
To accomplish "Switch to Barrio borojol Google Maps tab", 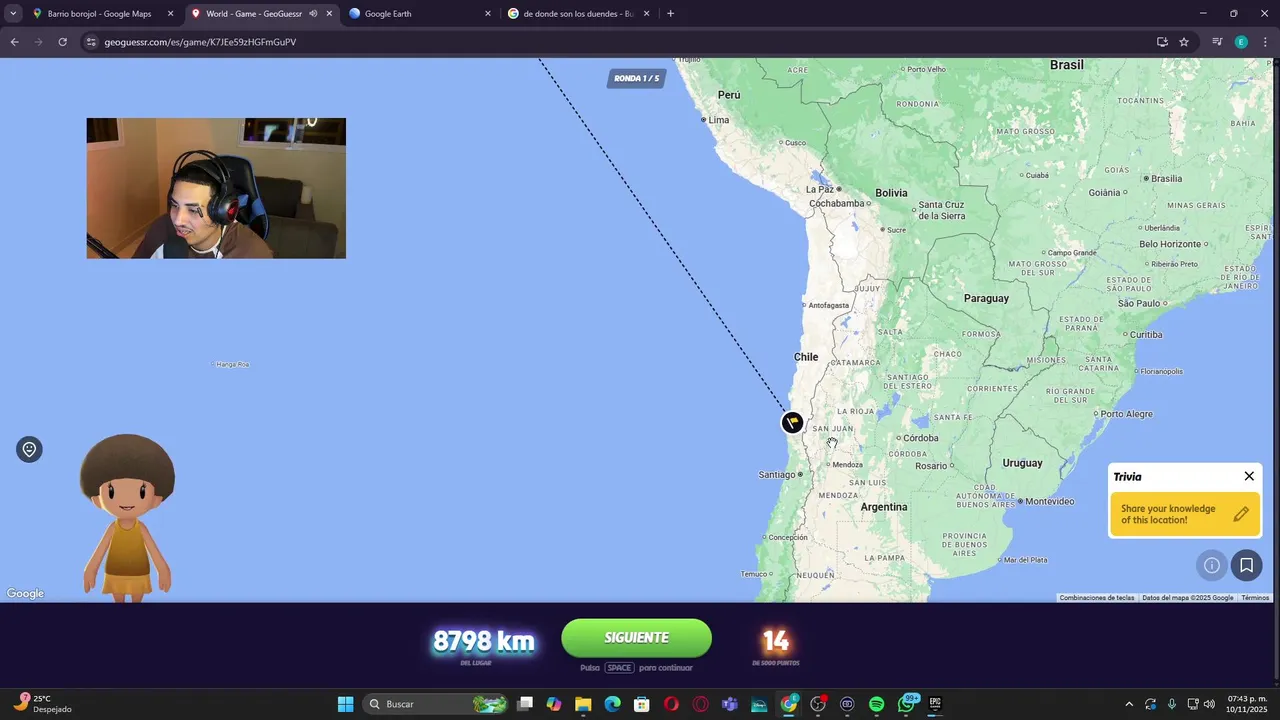I will pyautogui.click(x=100, y=14).
